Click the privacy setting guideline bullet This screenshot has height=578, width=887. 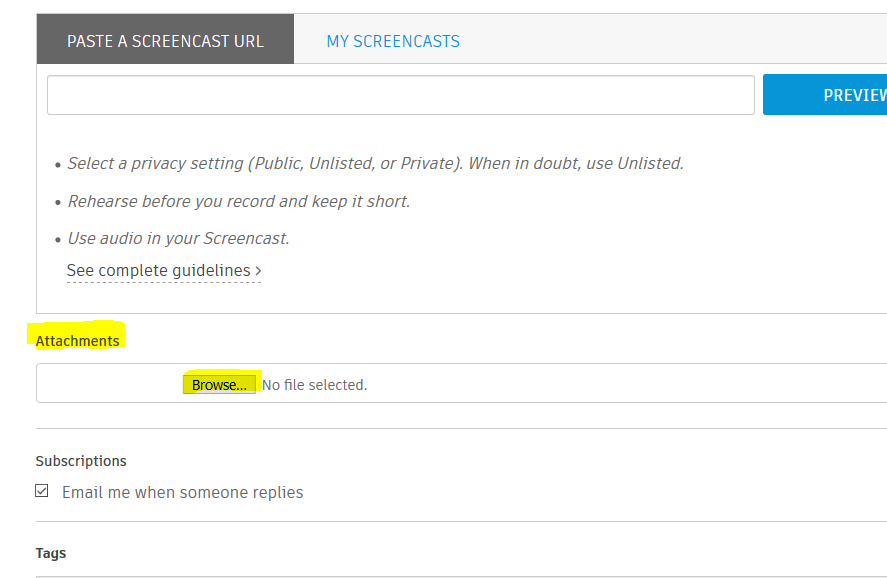coord(375,163)
